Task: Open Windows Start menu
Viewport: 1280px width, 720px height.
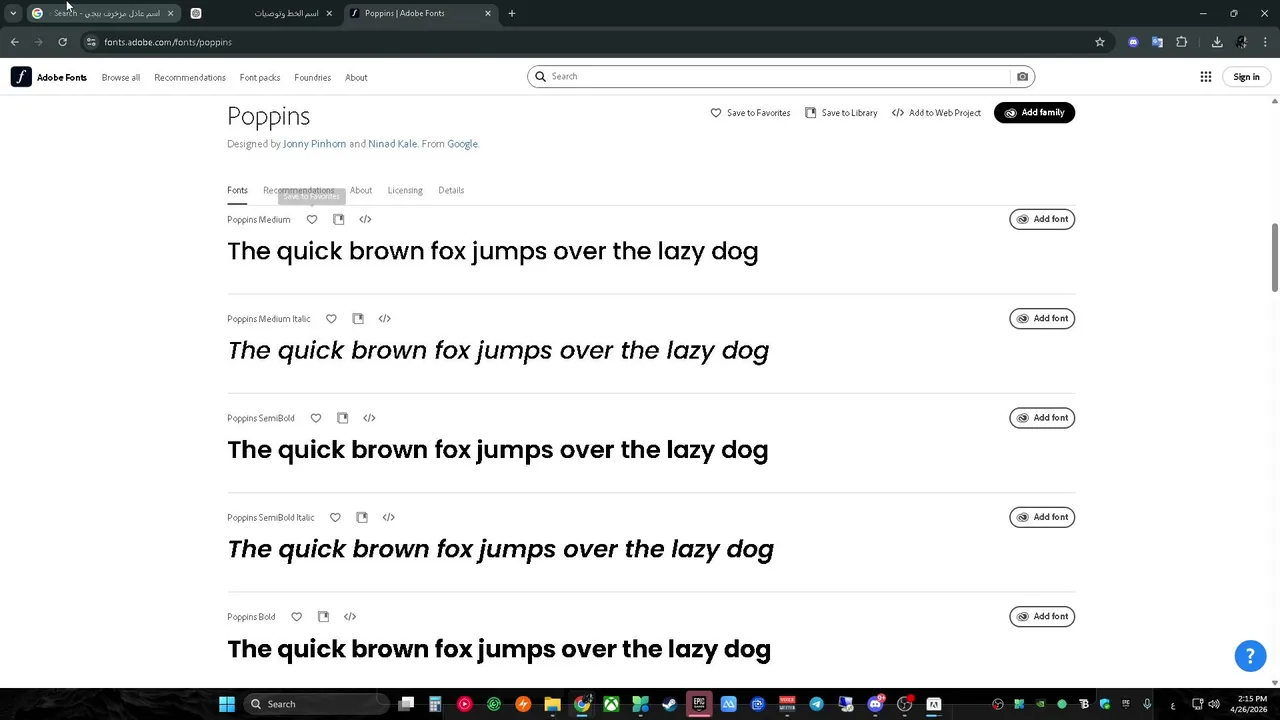Action: [227, 704]
